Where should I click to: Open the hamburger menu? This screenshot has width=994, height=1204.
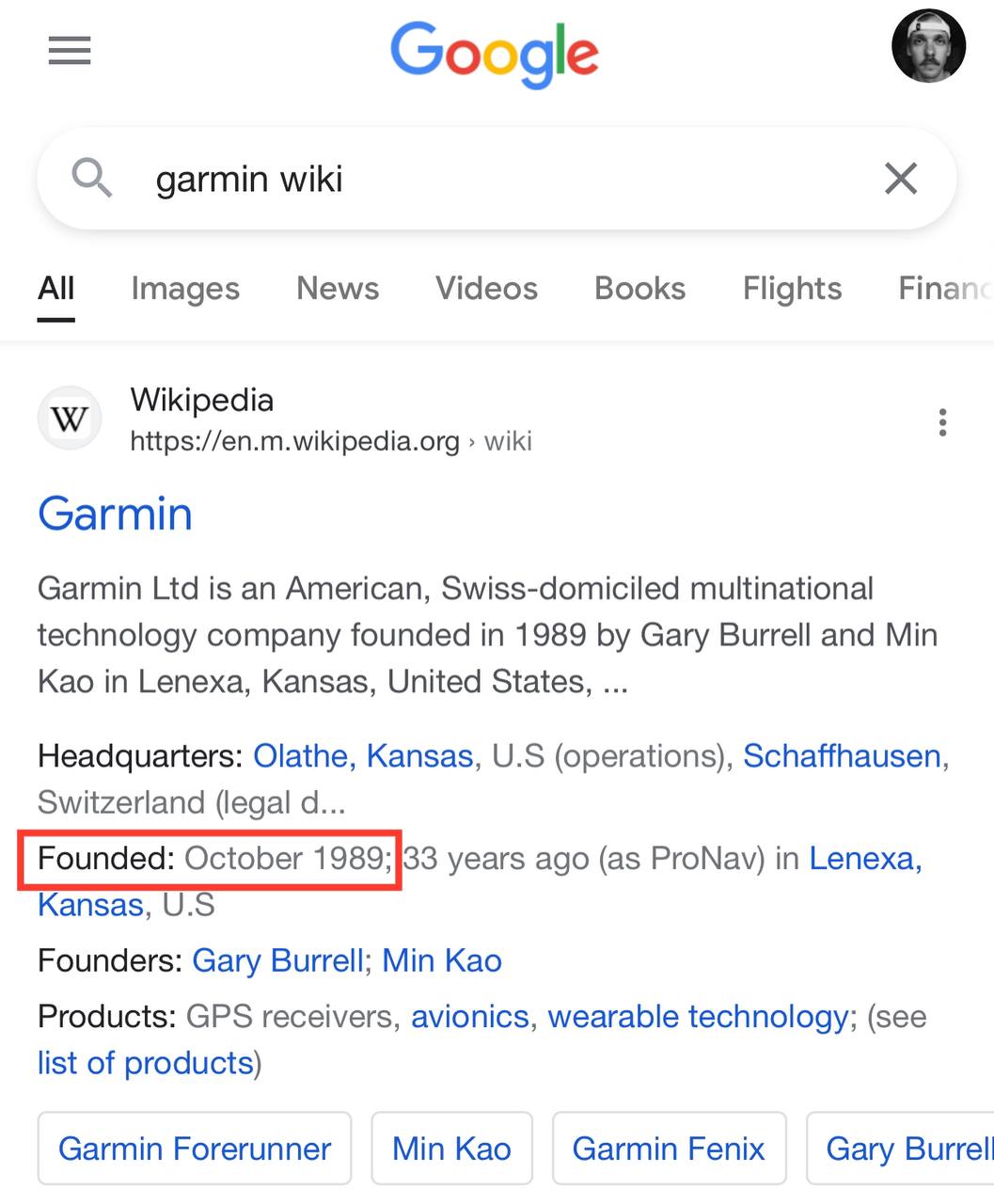pyautogui.click(x=70, y=51)
